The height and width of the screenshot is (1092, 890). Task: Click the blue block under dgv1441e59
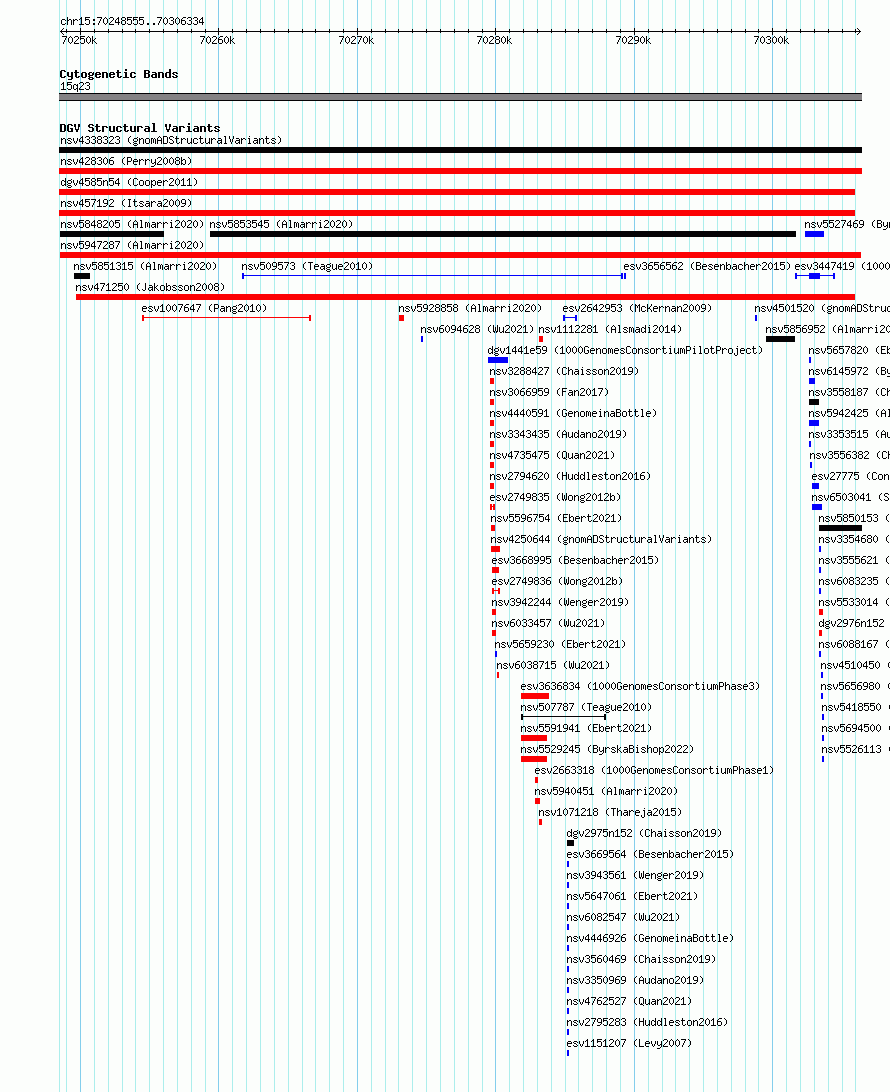coord(498,360)
